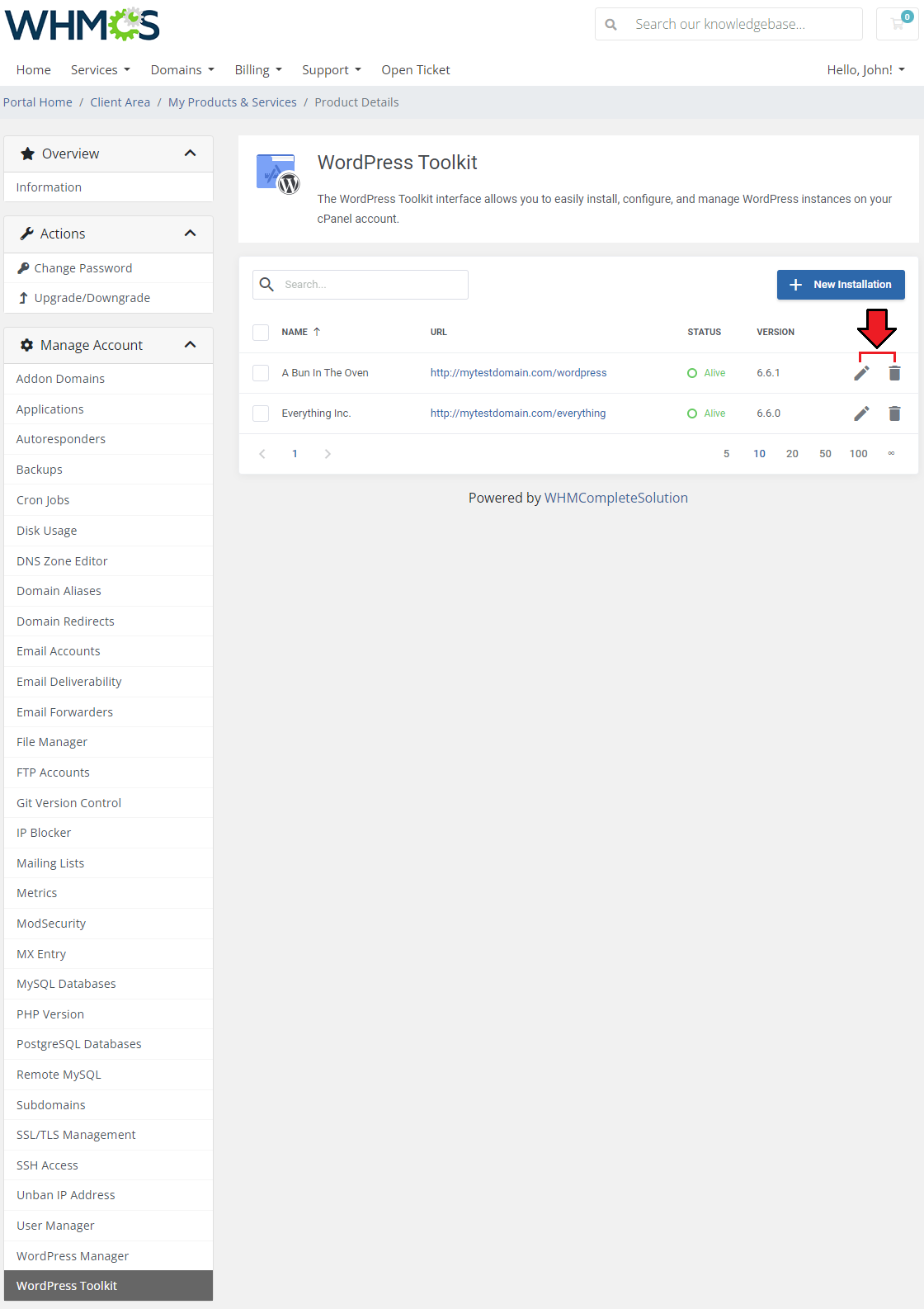
Task: Open PHP Version in sidebar
Action: click(x=109, y=1014)
